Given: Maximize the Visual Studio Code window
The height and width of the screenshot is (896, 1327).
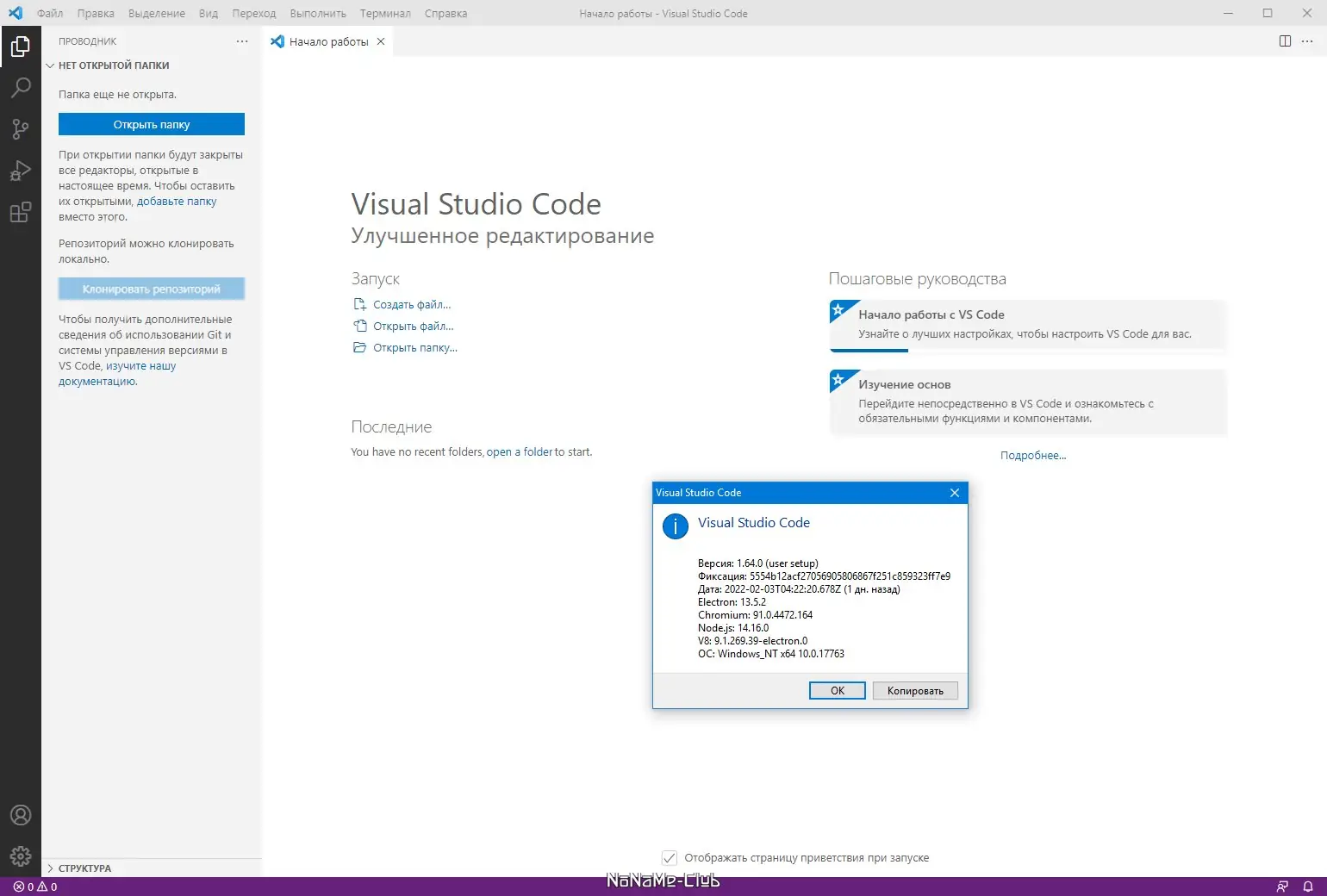Looking at the screenshot, I should tap(1268, 13).
